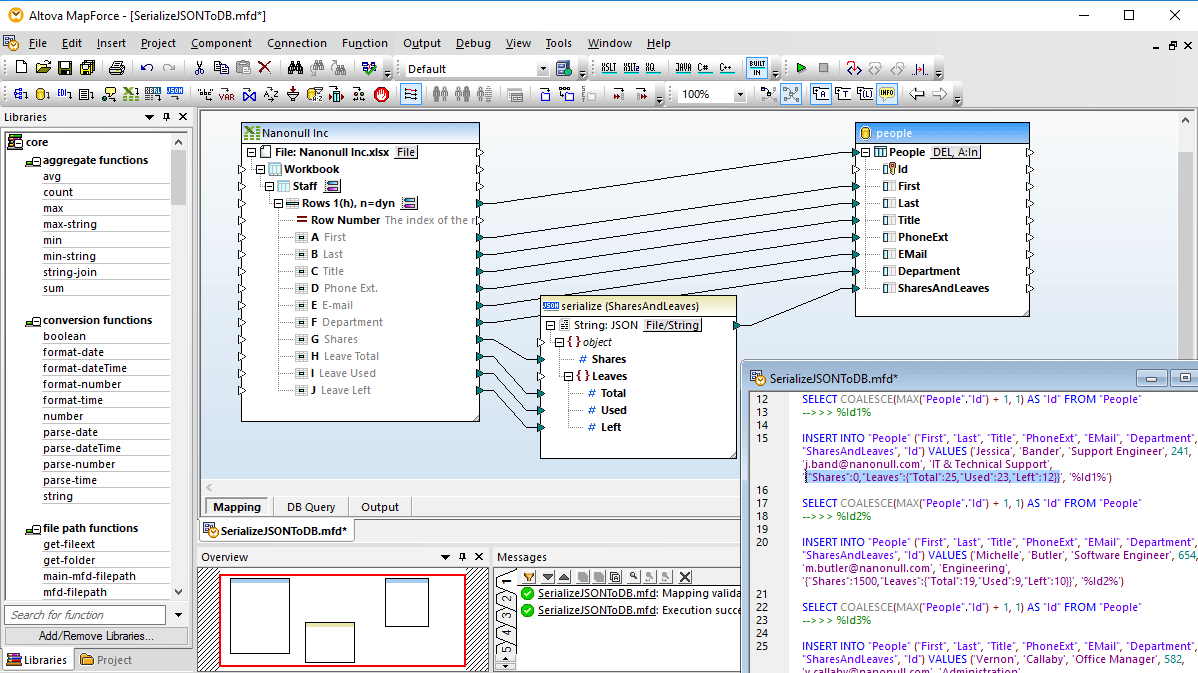Click the DEL, A:In table actions button
This screenshot has width=1198, height=673.
click(x=956, y=152)
